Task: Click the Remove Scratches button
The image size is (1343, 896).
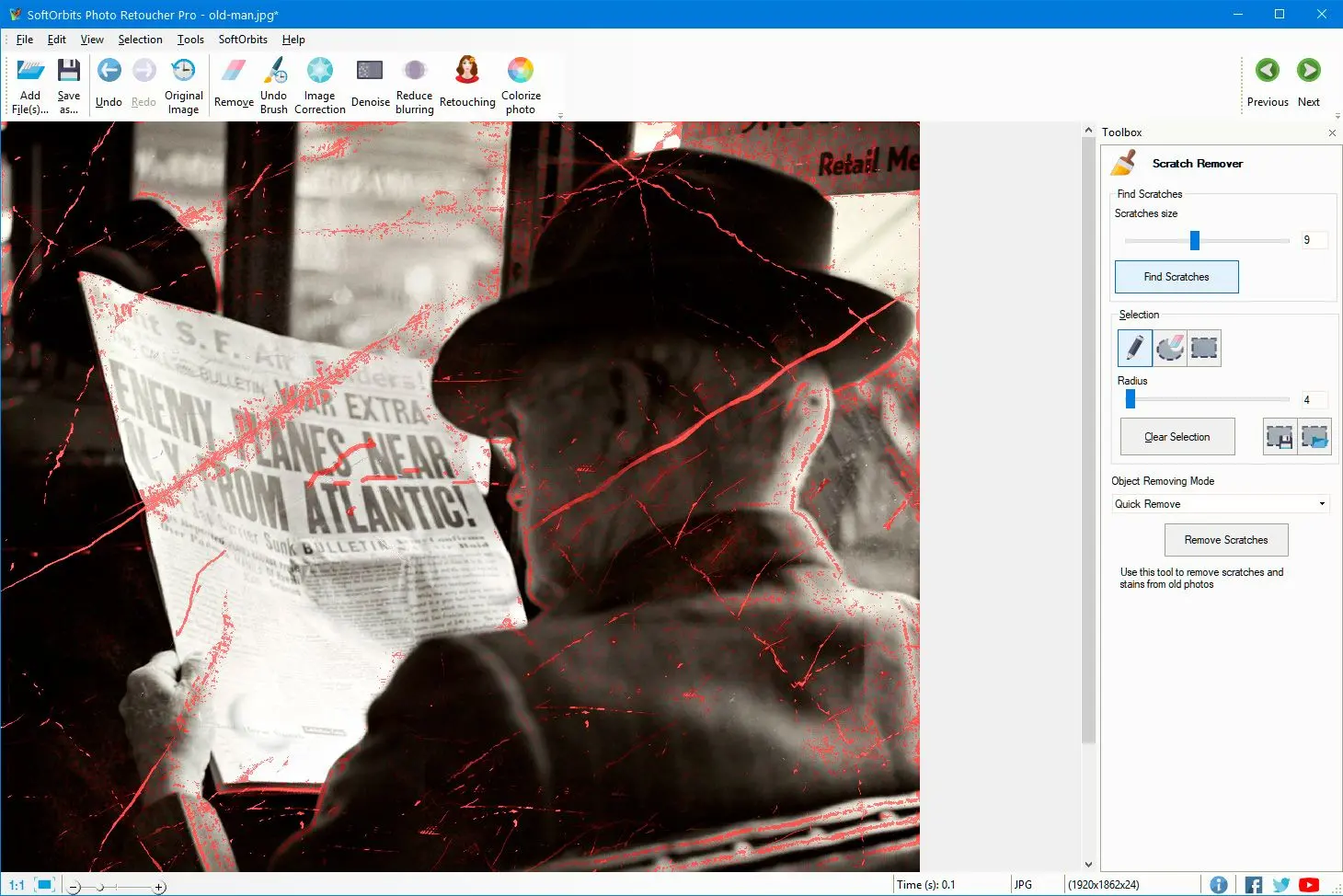Action: point(1225,540)
